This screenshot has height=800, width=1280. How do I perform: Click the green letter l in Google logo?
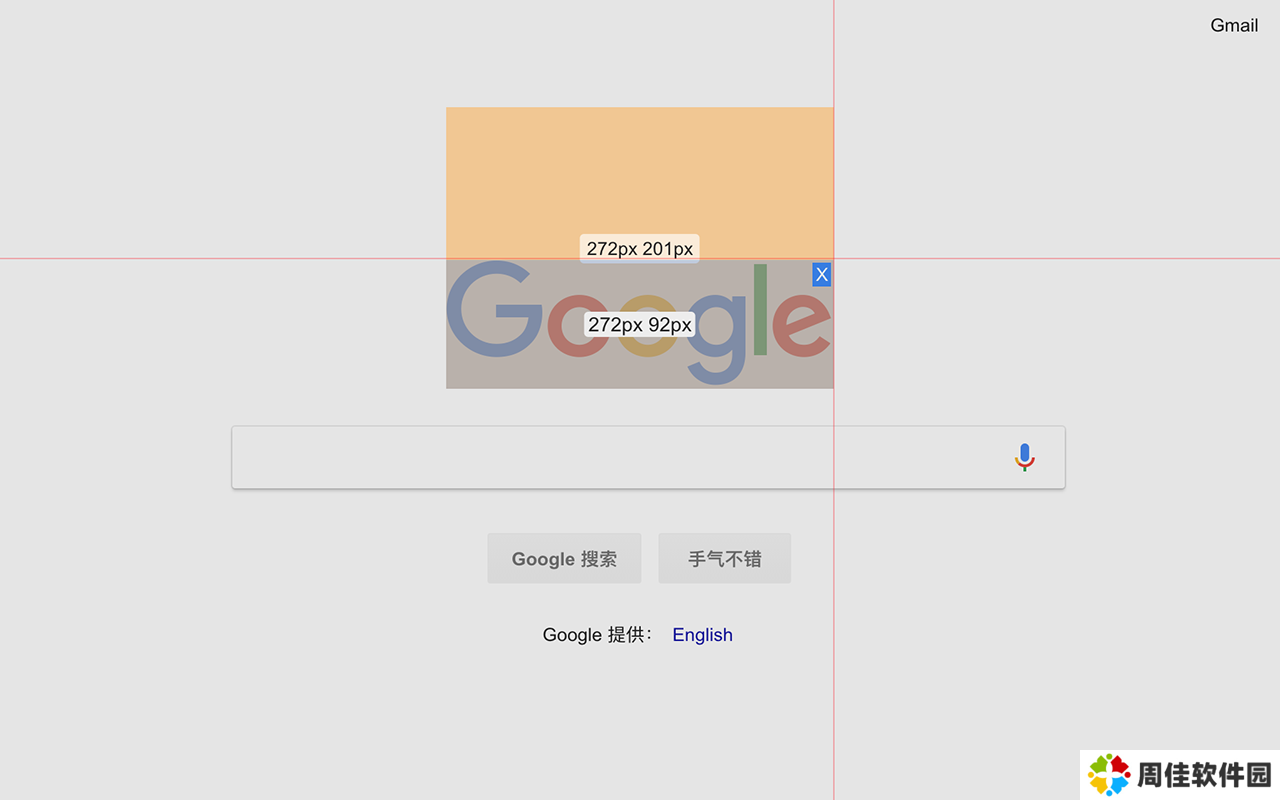point(760,310)
